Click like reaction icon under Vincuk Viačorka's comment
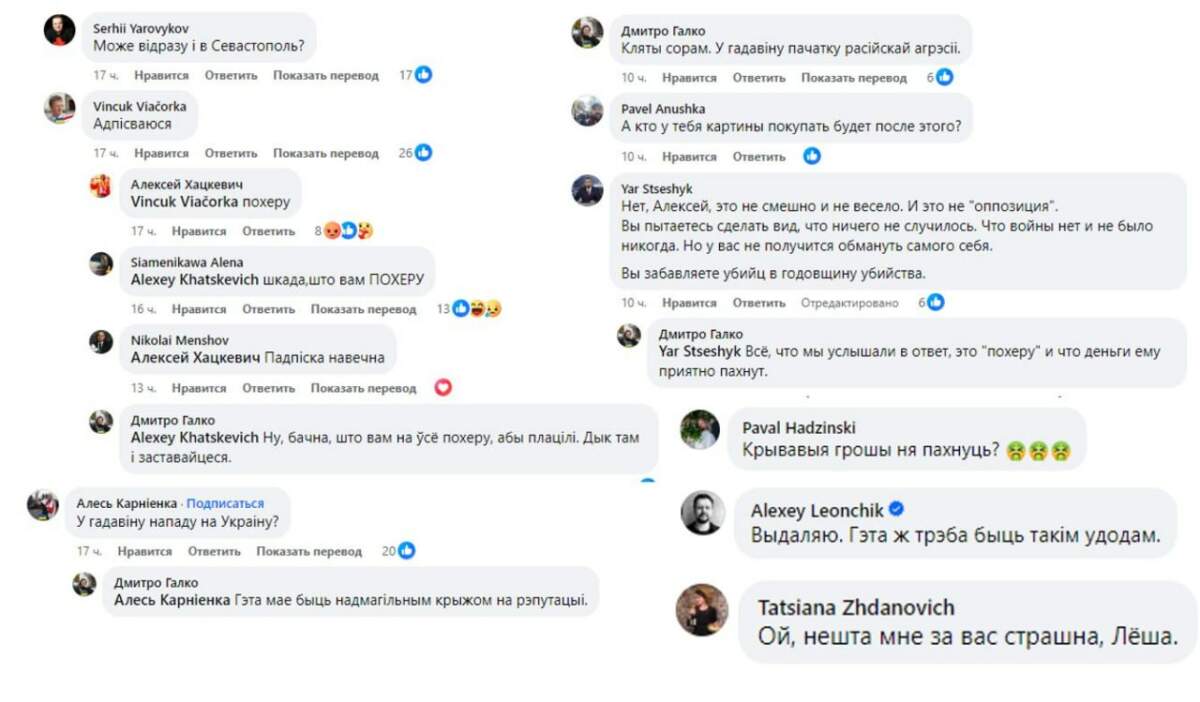 (423, 153)
